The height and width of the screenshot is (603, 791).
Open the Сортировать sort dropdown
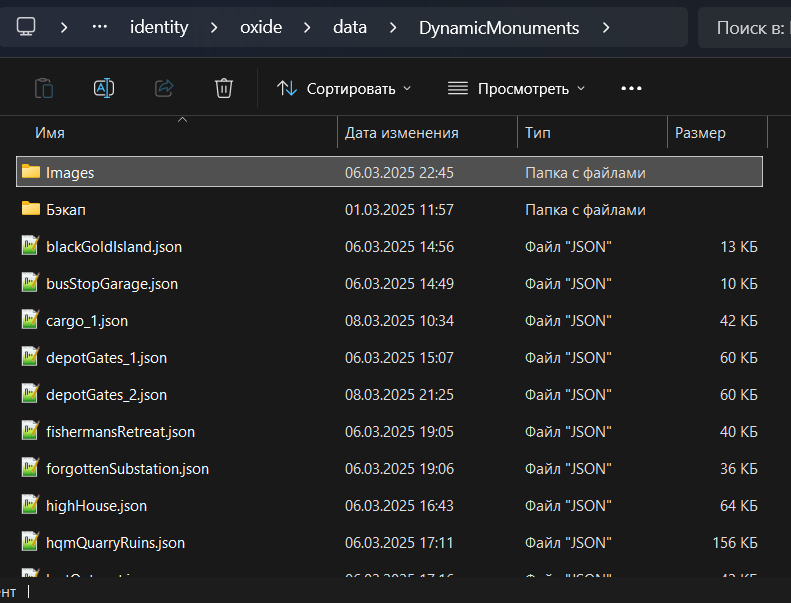[344, 88]
